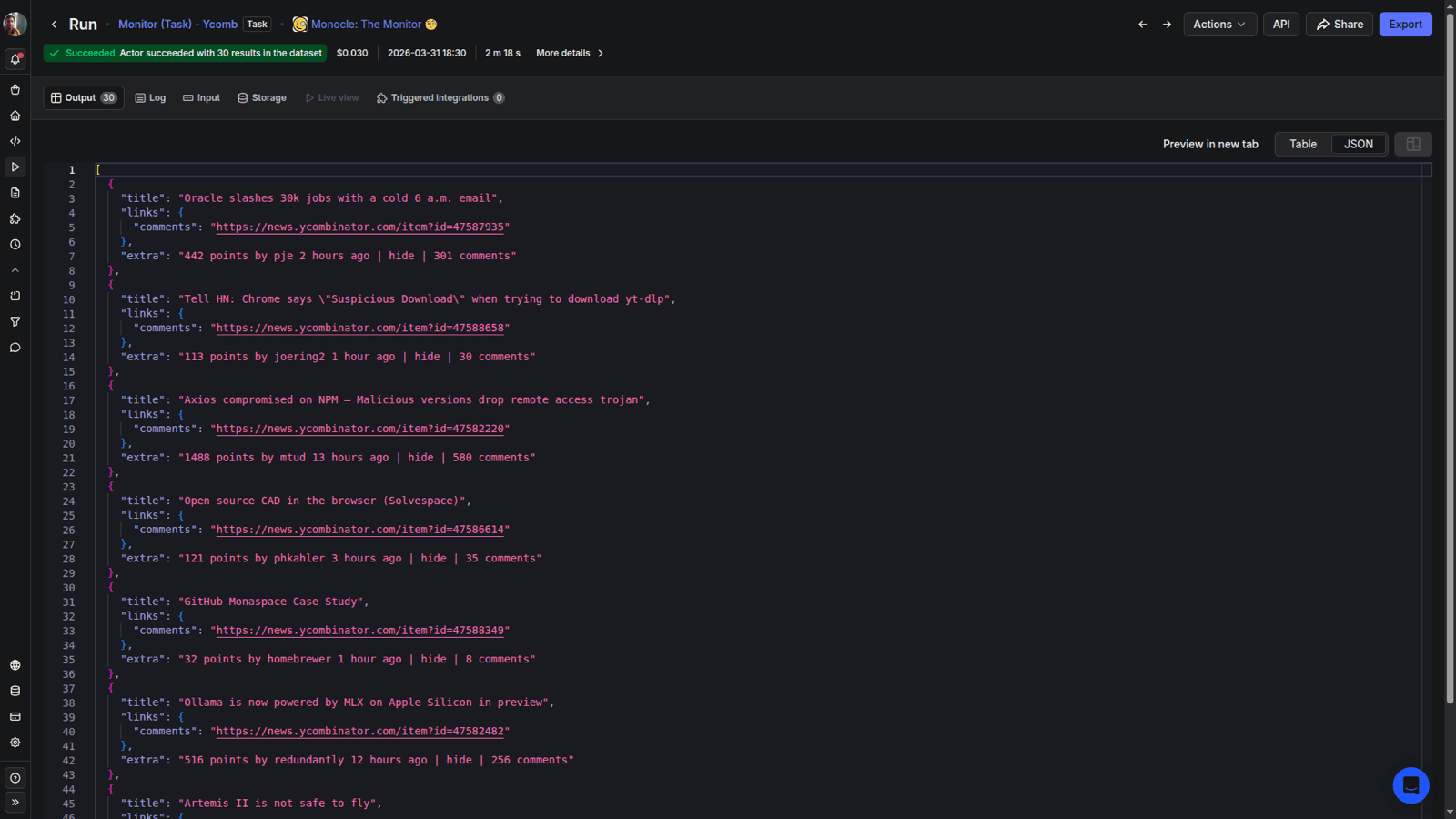This screenshot has height=819, width=1456.
Task: Switch output view to JSON
Action: coord(1359,144)
